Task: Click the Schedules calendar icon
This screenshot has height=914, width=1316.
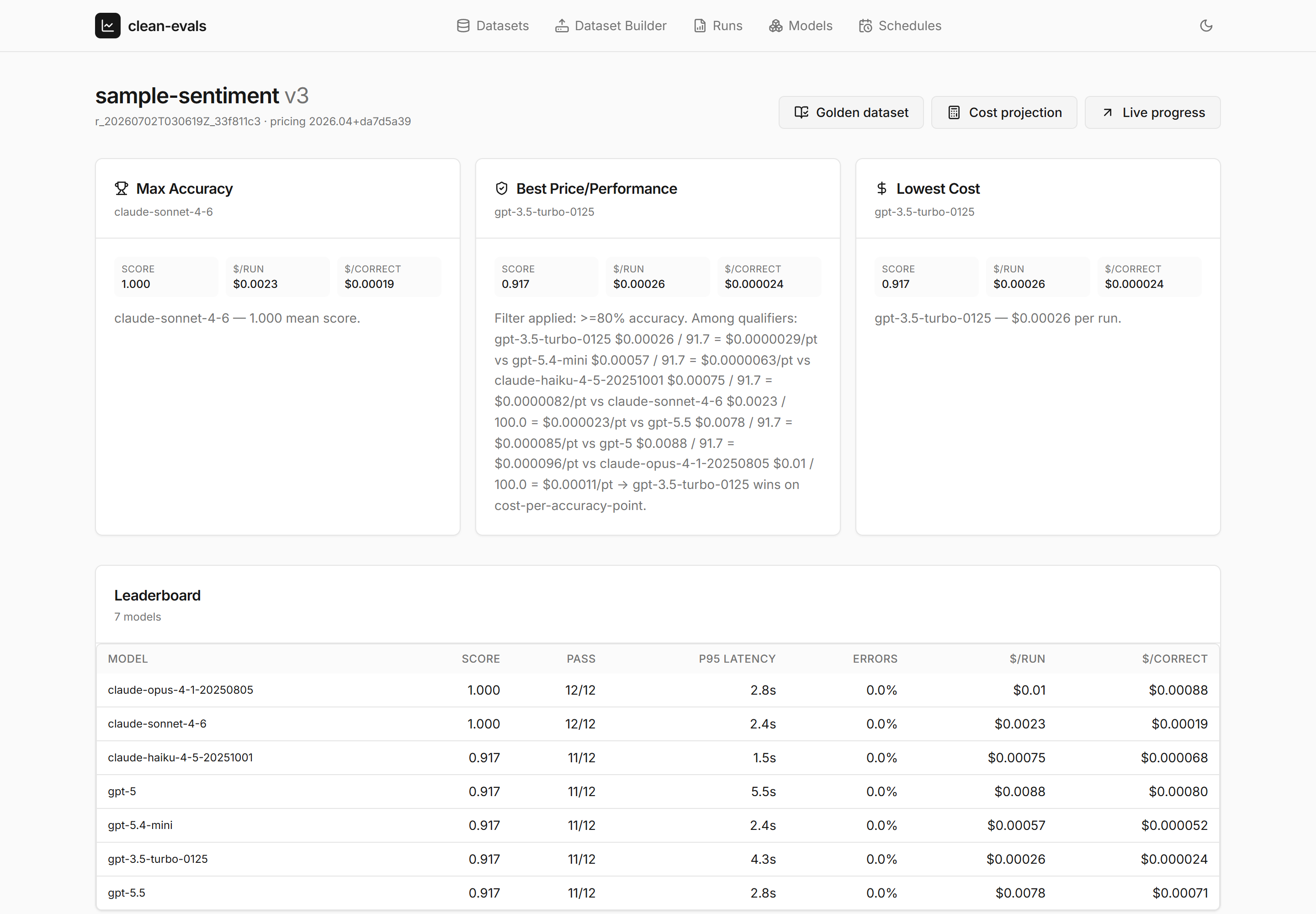Action: point(865,26)
